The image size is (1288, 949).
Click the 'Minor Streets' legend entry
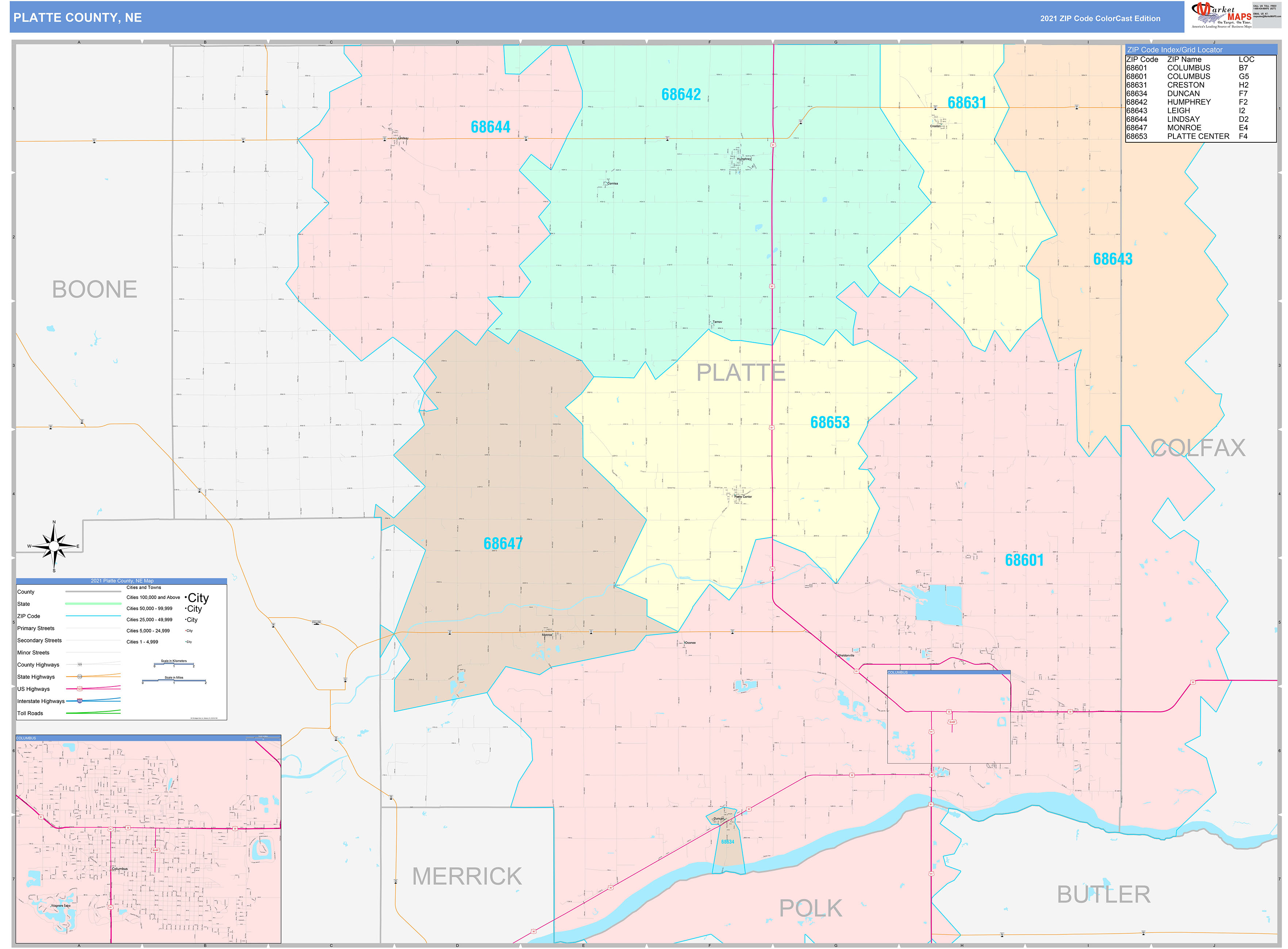33,653
